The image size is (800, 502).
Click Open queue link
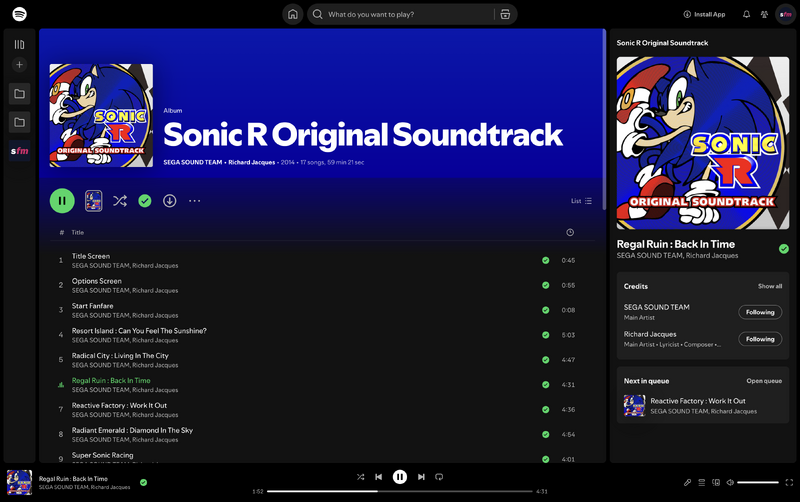[764, 381]
